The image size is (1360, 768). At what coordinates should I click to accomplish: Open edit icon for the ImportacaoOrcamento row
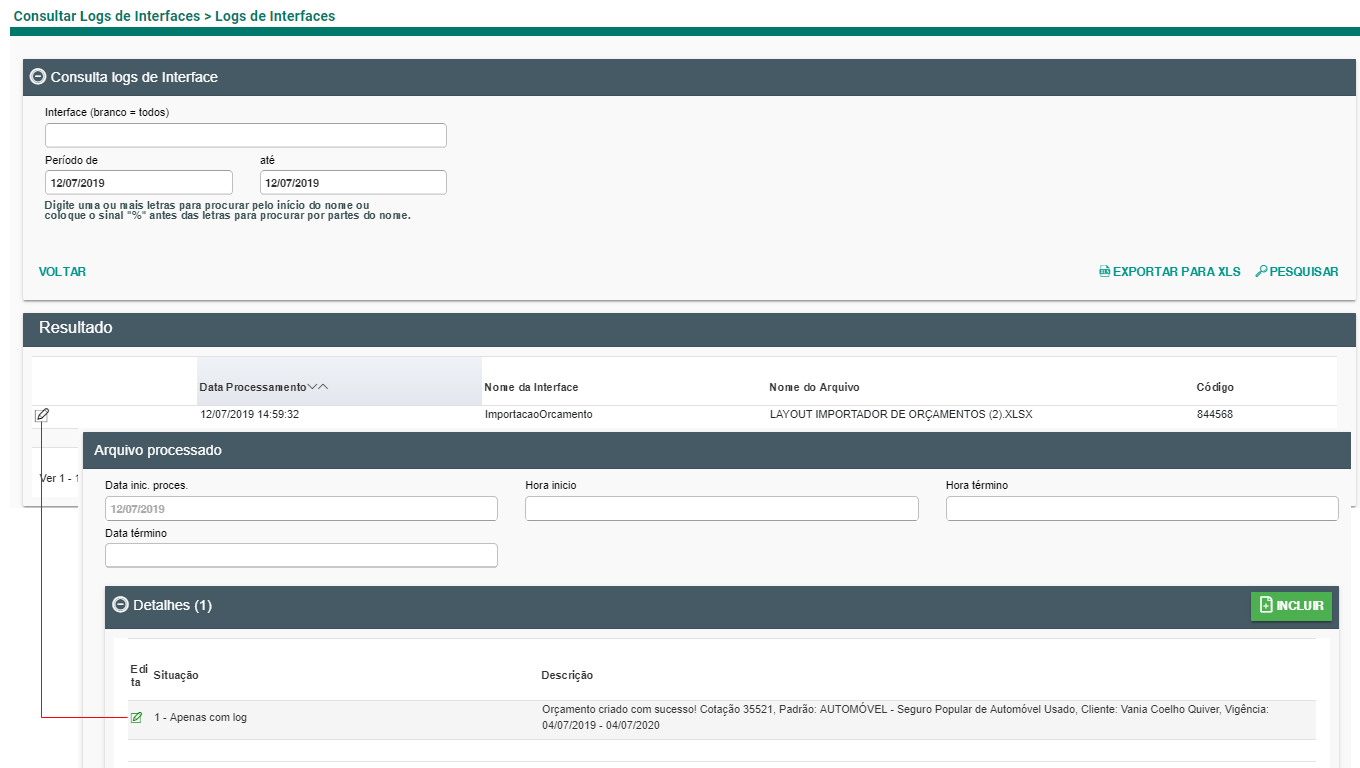pos(41,415)
